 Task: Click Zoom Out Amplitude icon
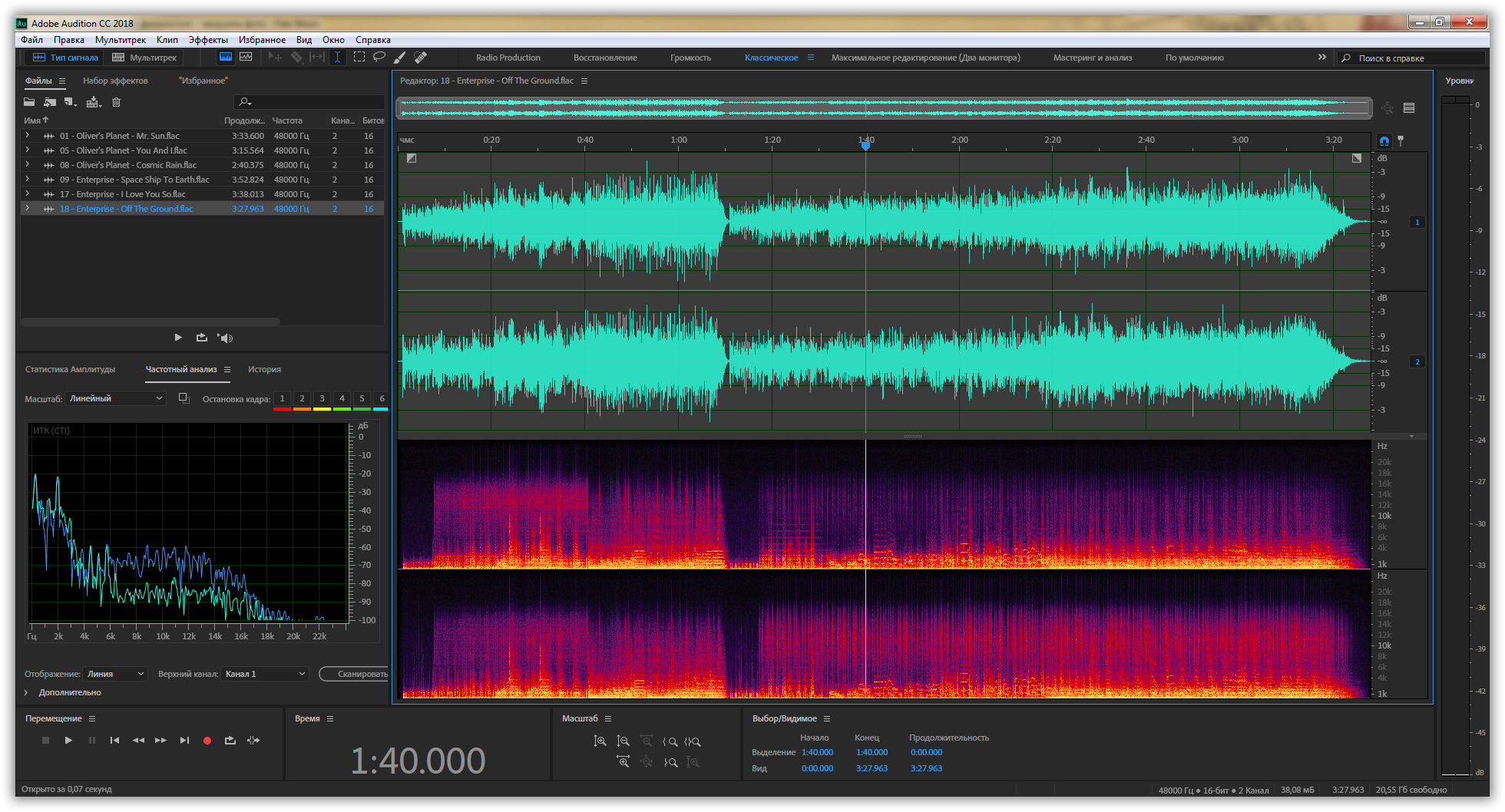click(623, 741)
